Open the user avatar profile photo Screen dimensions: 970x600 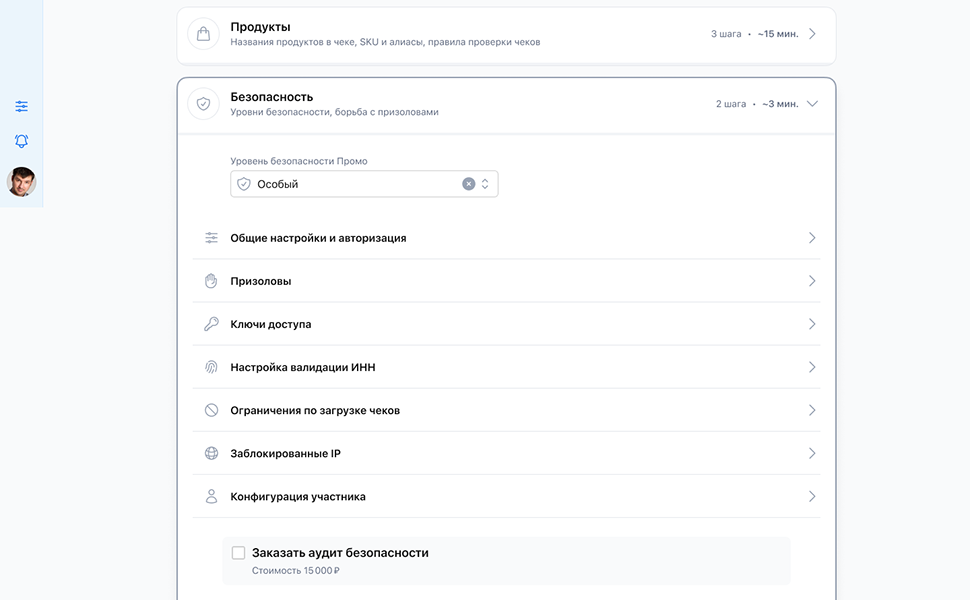click(x=22, y=182)
